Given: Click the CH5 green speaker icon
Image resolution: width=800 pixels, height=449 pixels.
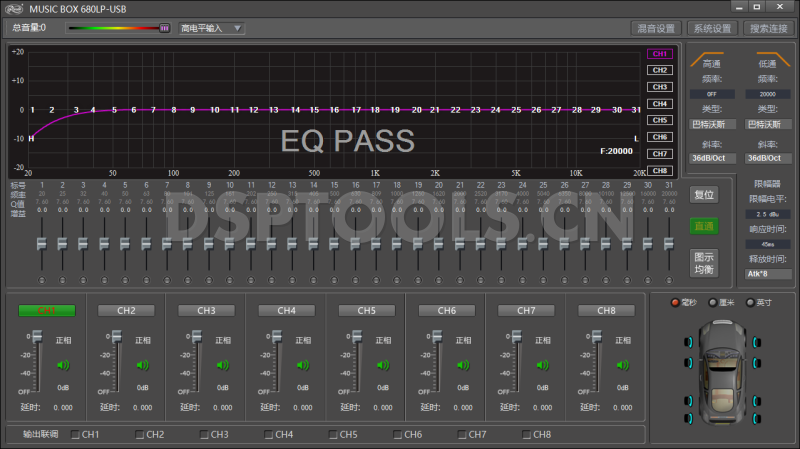Looking at the screenshot, I should coord(383,365).
